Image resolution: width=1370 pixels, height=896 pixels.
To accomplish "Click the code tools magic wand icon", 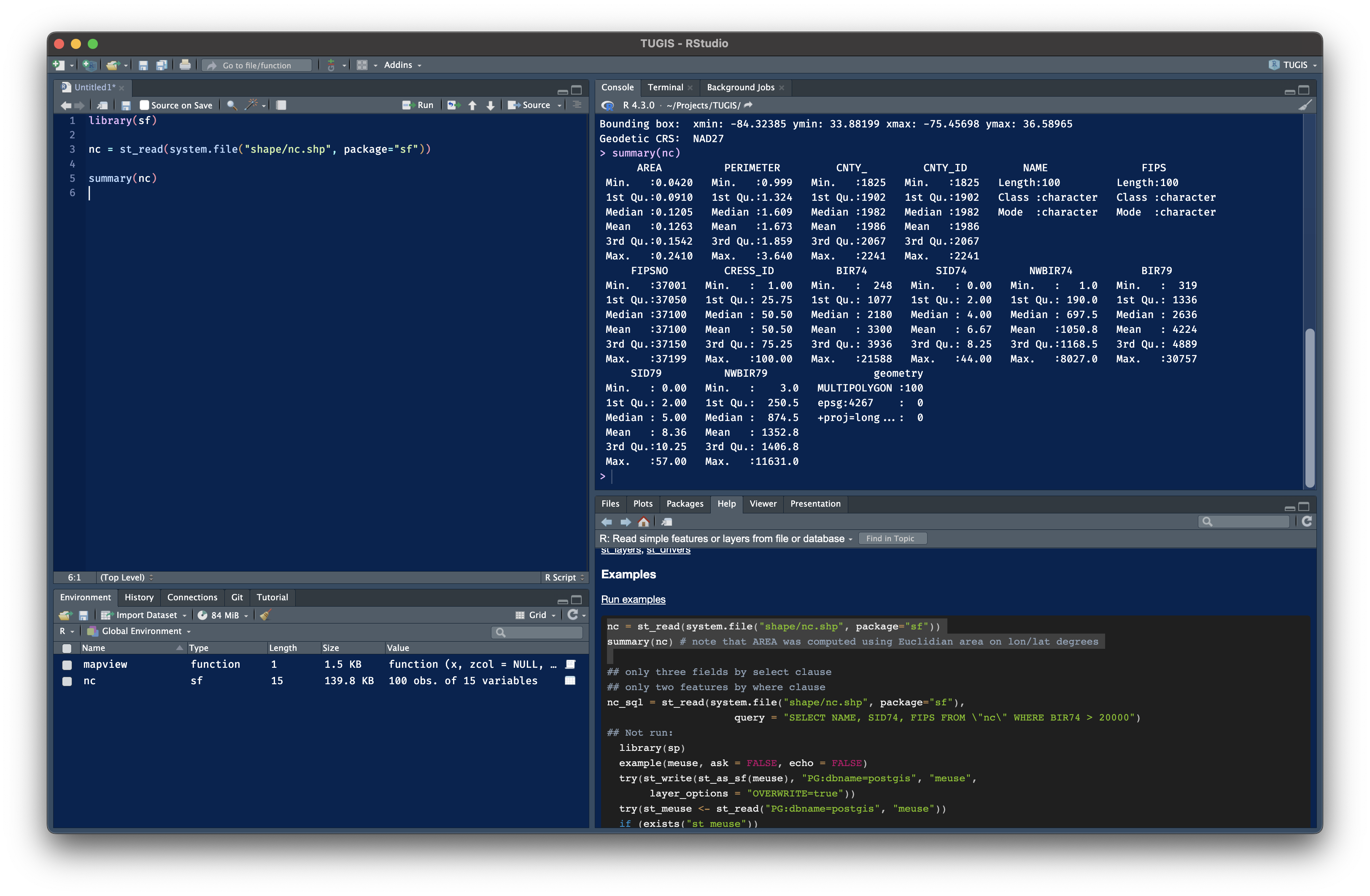I will coord(251,105).
